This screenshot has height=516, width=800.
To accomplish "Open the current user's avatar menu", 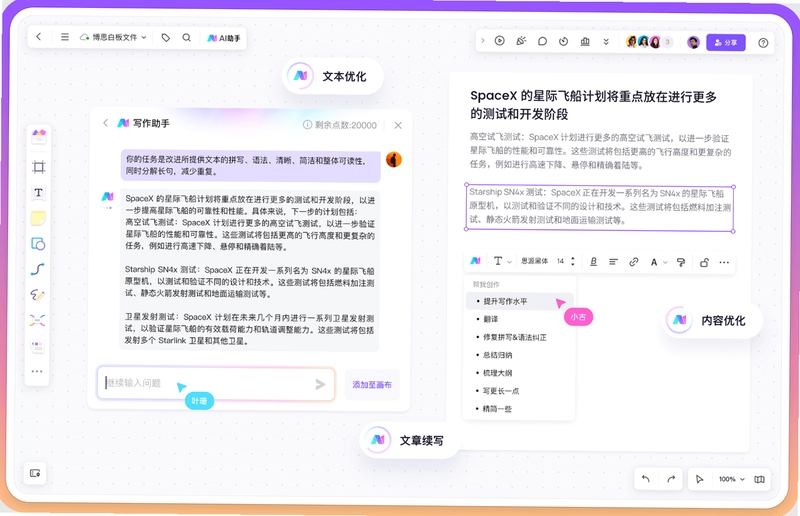I will (x=693, y=42).
